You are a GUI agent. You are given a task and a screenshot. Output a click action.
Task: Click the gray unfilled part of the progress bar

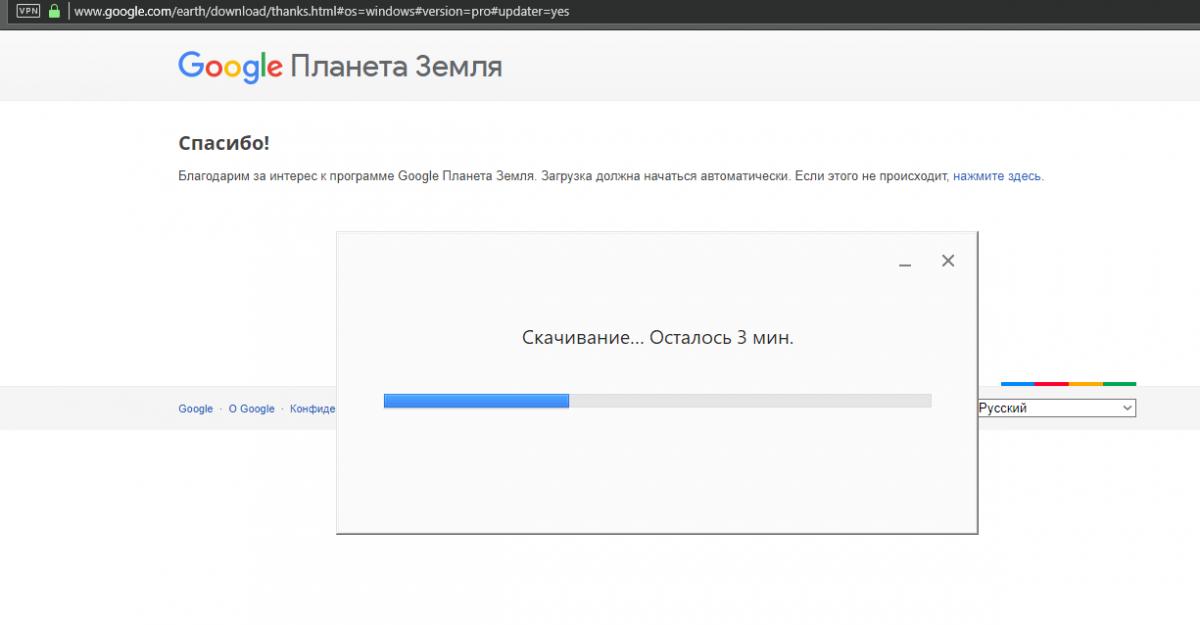coord(750,401)
